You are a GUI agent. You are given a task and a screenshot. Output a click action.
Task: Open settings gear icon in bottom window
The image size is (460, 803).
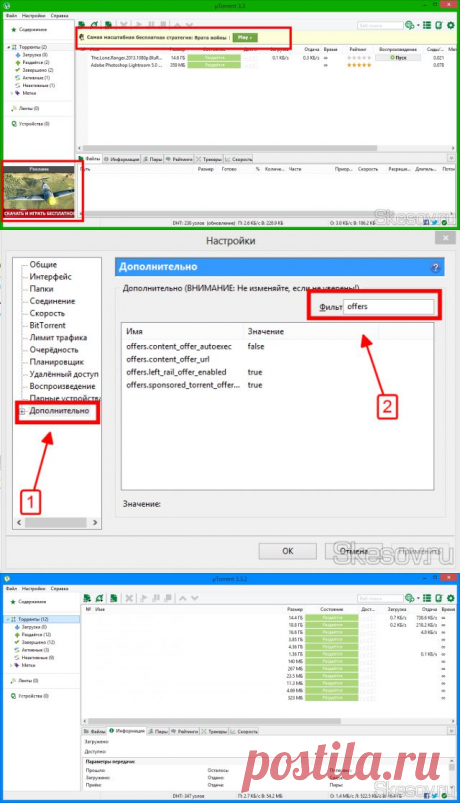451,598
